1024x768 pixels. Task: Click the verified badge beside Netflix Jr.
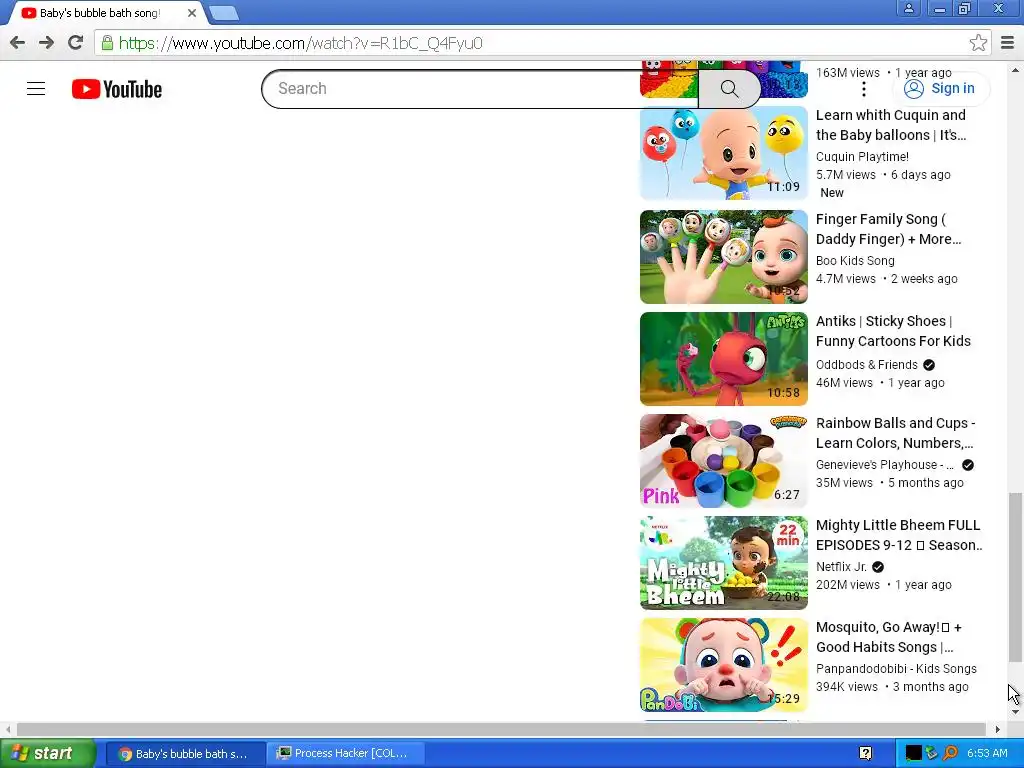(x=878, y=567)
